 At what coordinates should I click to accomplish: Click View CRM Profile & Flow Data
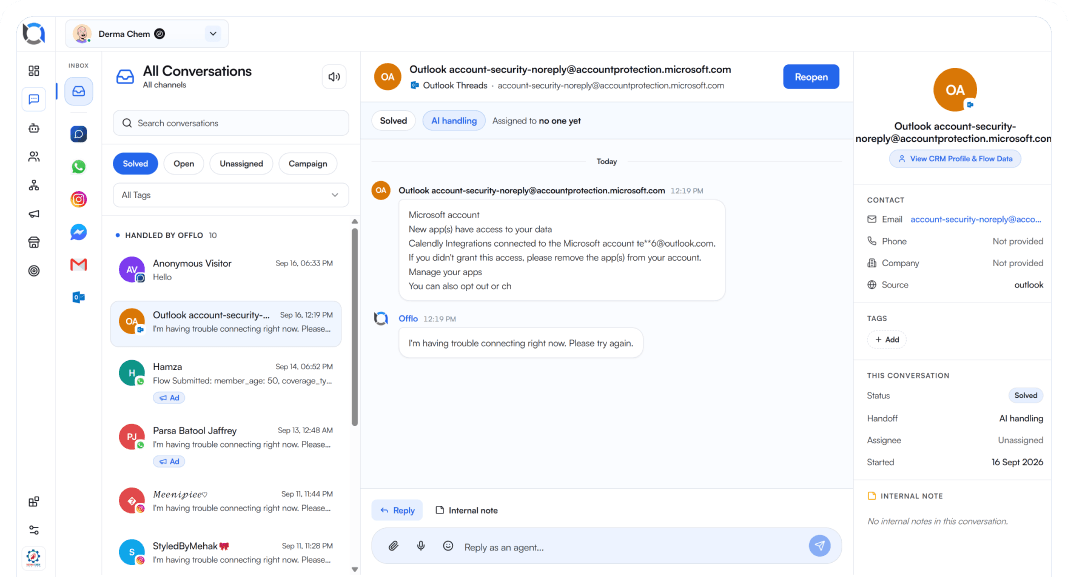point(955,159)
